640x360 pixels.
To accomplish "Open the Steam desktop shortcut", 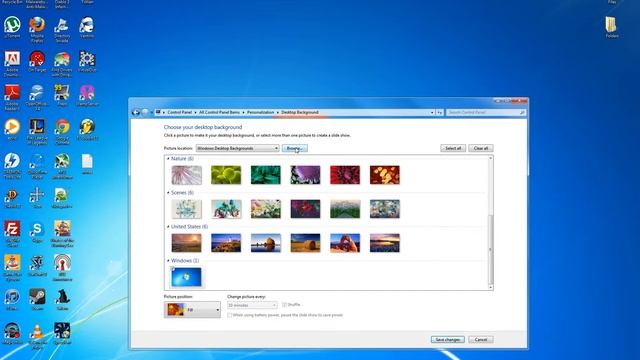I will pyautogui.click(x=37, y=300).
